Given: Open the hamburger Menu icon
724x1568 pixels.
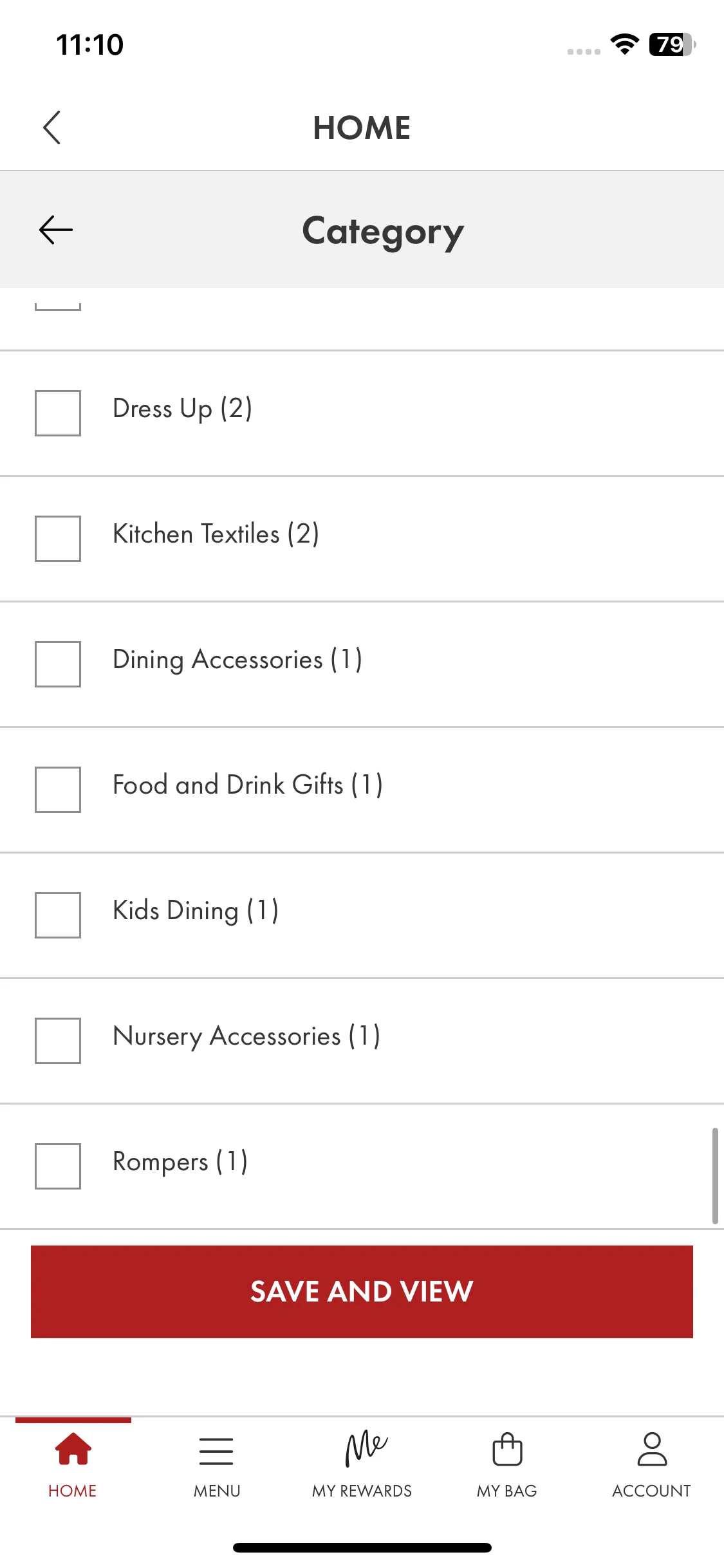Looking at the screenshot, I should 216,1451.
